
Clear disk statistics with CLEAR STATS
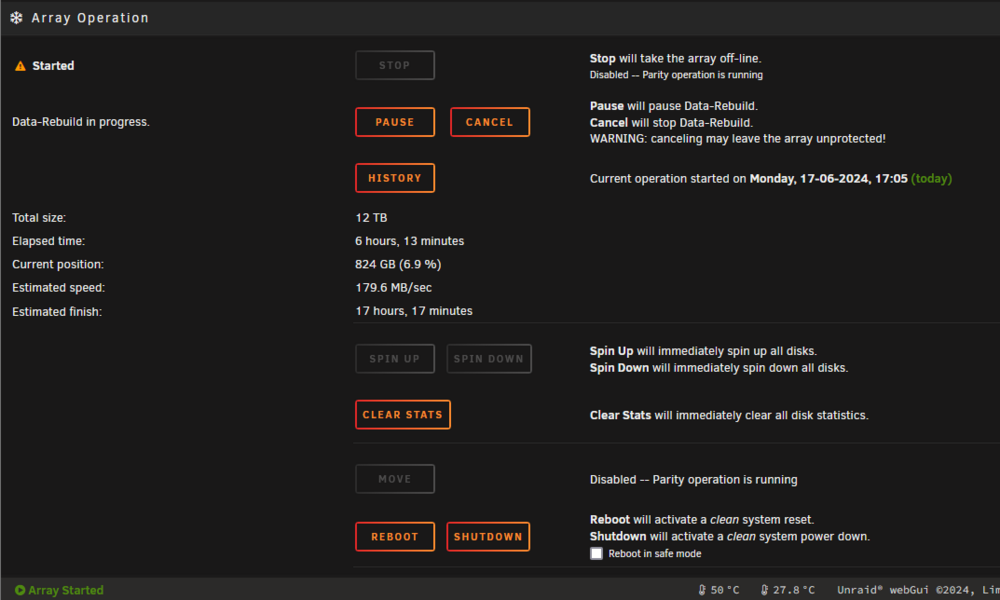403,414
